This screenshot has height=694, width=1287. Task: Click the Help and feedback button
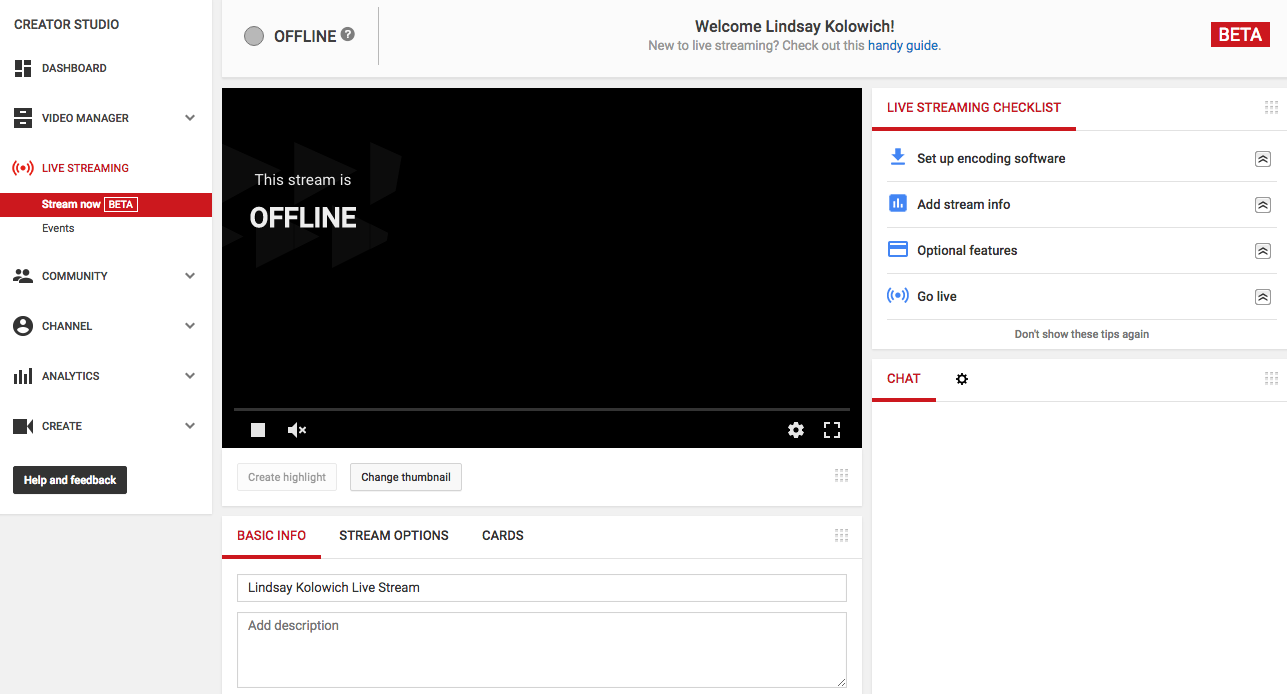70,480
